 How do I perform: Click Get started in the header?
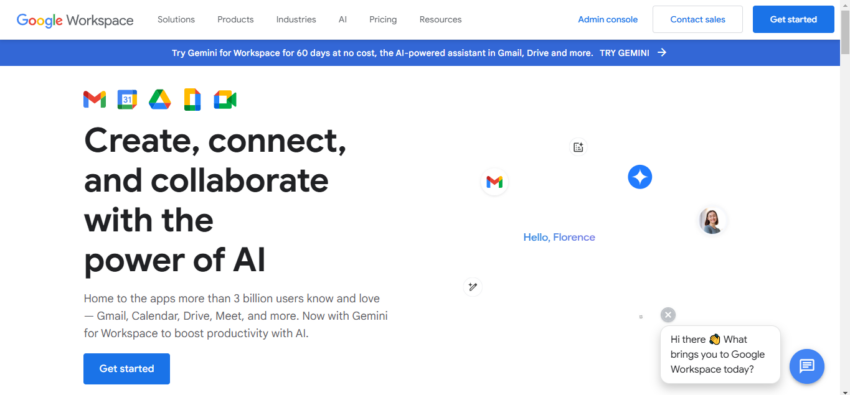(x=793, y=20)
